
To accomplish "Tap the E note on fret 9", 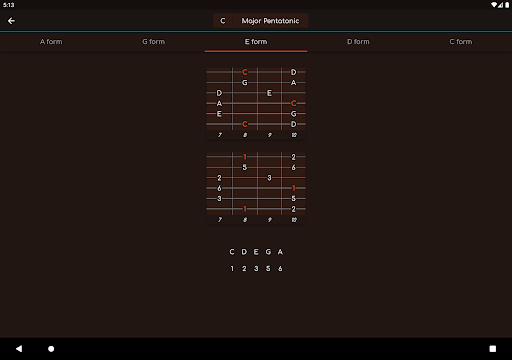I will [x=269, y=93].
